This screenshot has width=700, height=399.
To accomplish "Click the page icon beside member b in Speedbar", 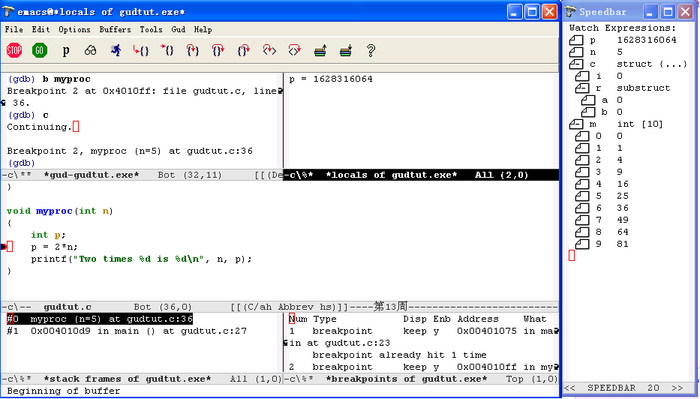I will [588, 112].
